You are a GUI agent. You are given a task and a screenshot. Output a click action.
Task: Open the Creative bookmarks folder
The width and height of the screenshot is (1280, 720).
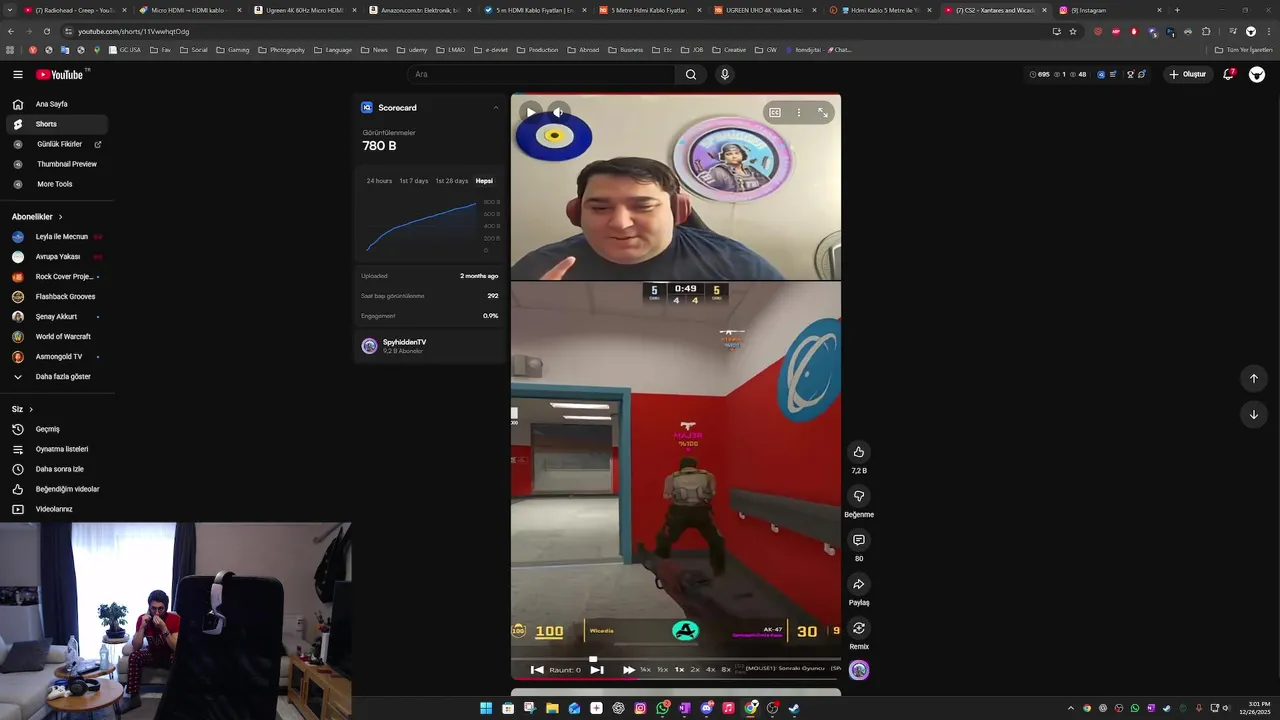[730, 49]
